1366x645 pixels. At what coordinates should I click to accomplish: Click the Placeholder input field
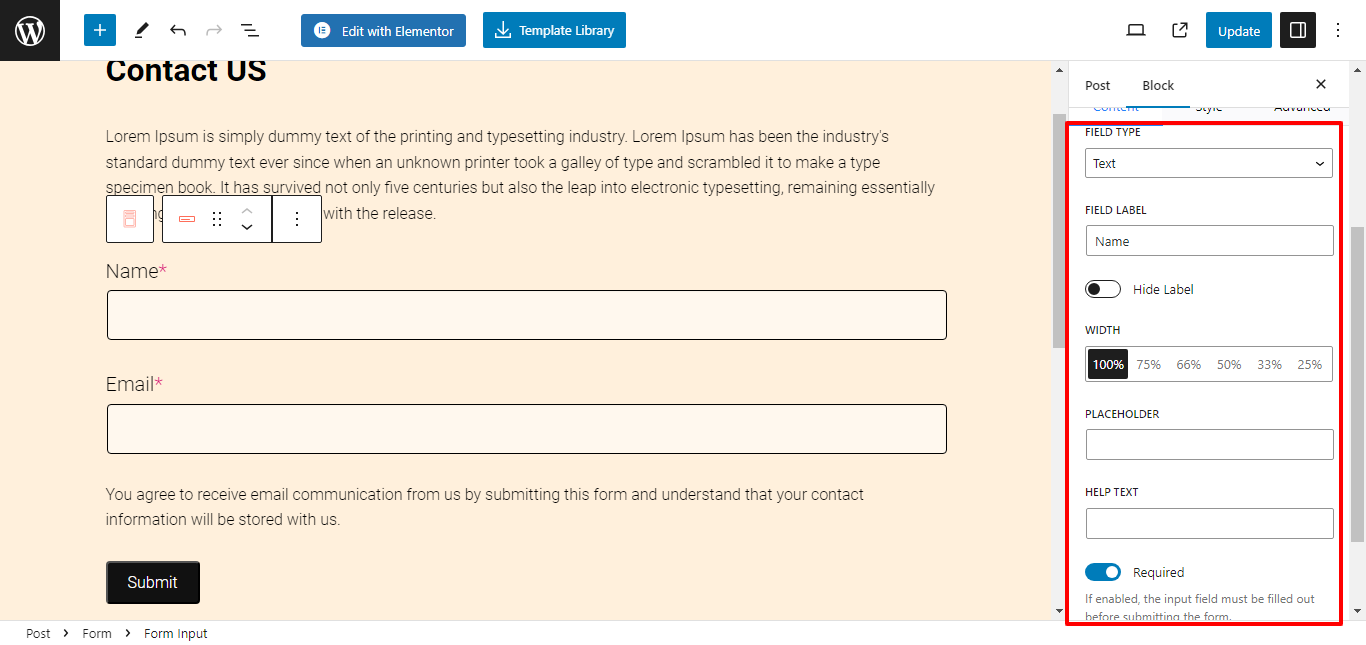[x=1209, y=444]
